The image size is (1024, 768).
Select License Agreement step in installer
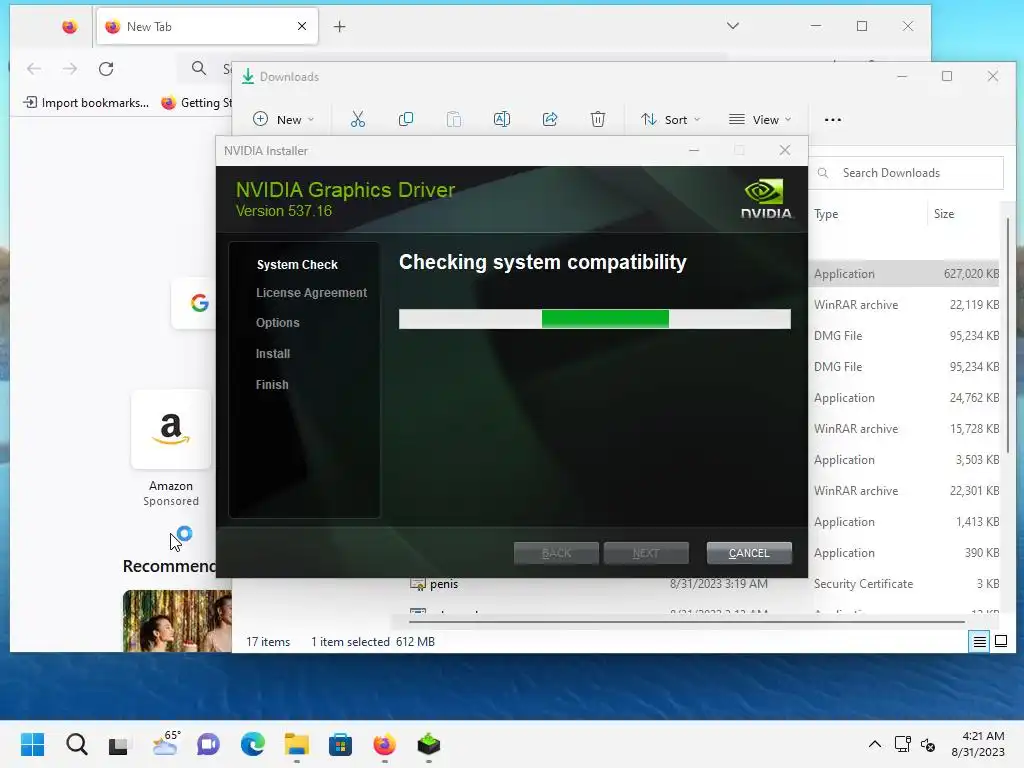pyautogui.click(x=312, y=293)
